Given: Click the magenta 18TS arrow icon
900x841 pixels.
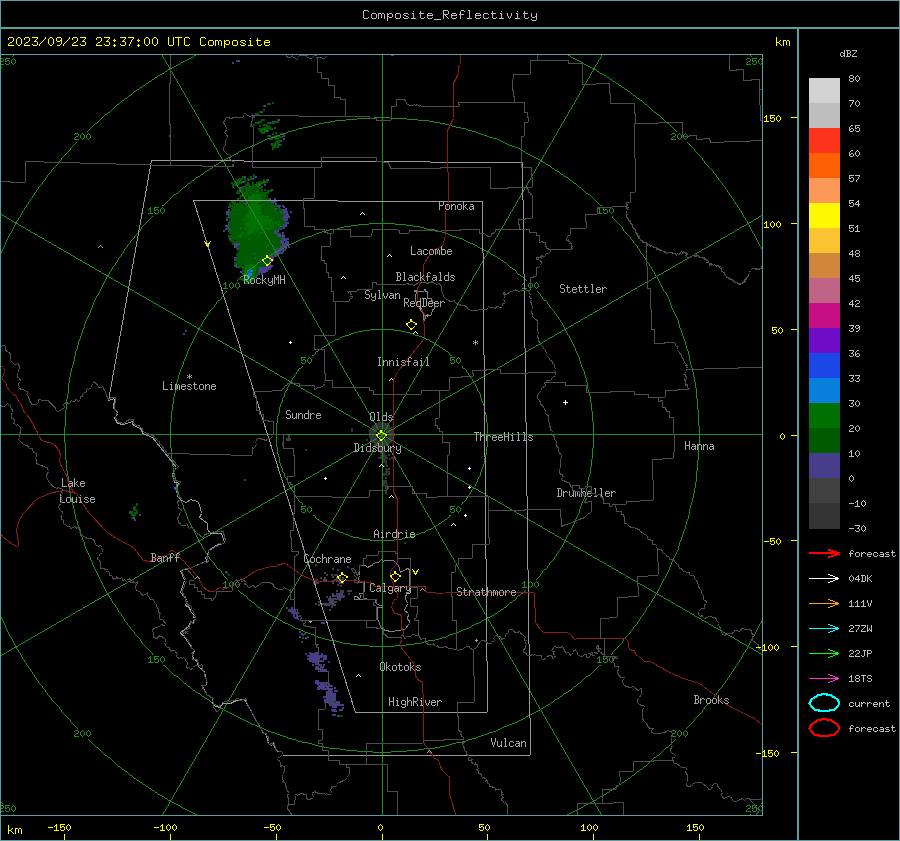Looking at the screenshot, I should pyautogui.click(x=824, y=679).
